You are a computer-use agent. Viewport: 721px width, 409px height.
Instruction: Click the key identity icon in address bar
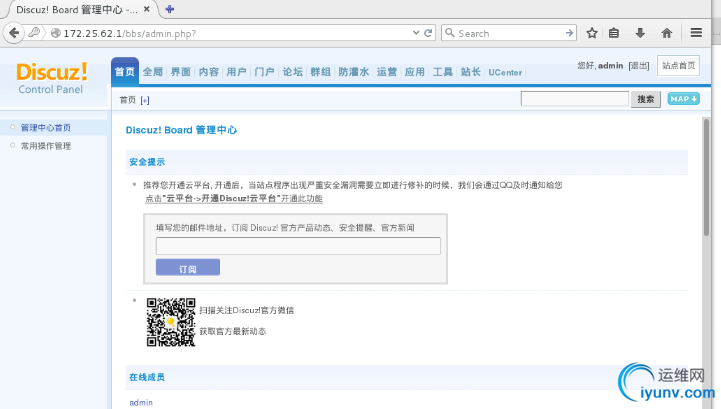(34, 33)
